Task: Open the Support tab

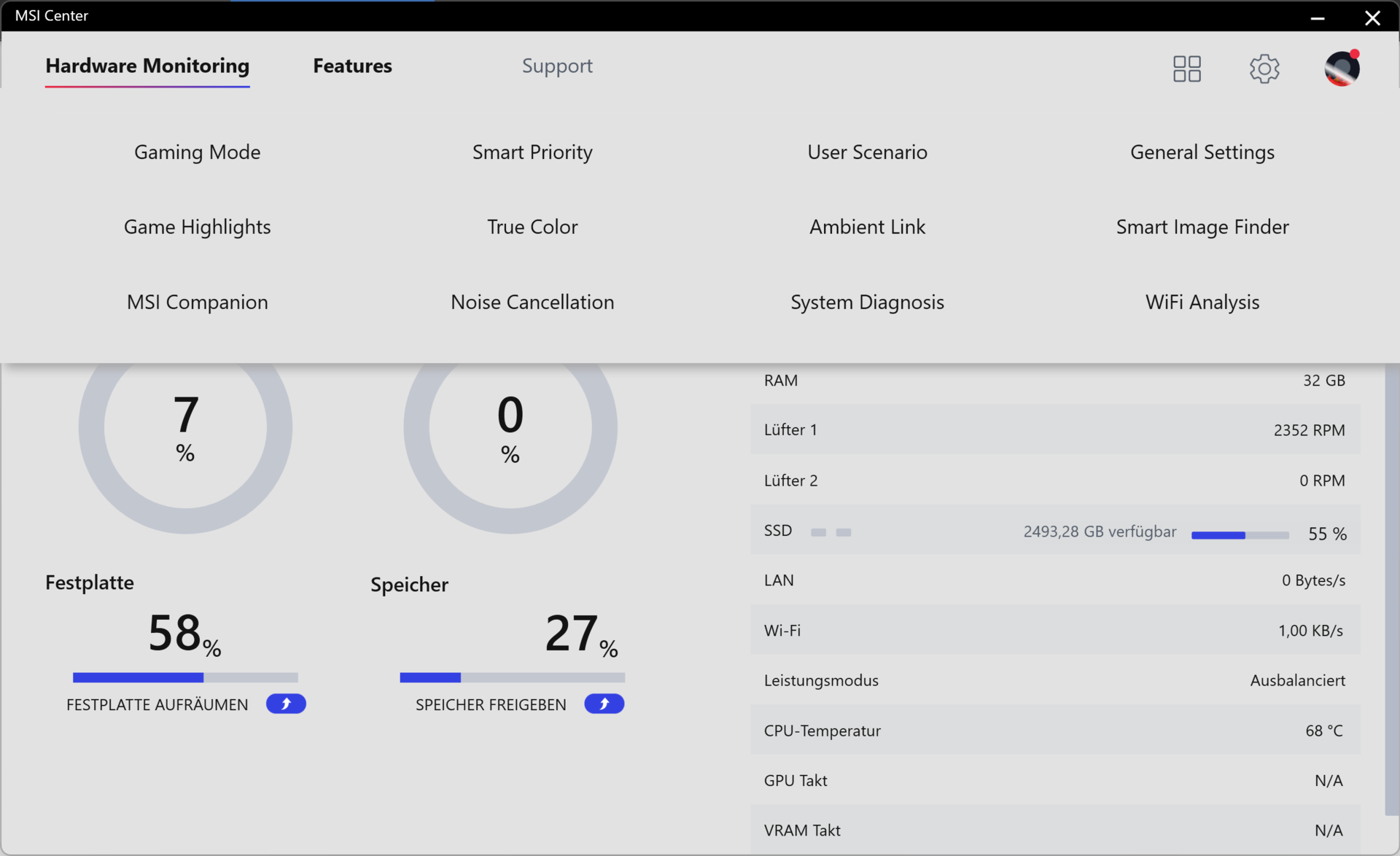Action: [557, 66]
